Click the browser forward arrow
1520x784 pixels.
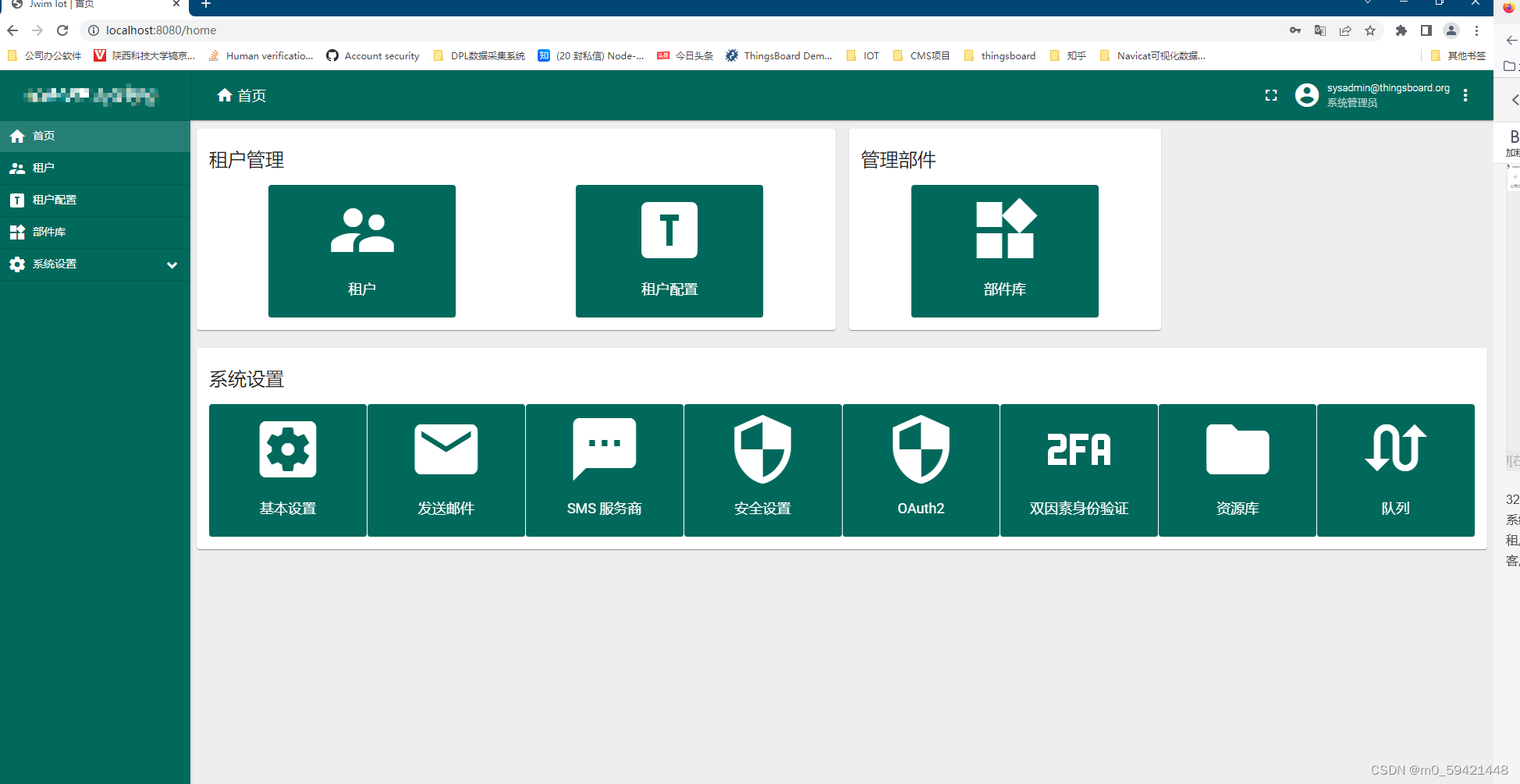(x=37, y=30)
